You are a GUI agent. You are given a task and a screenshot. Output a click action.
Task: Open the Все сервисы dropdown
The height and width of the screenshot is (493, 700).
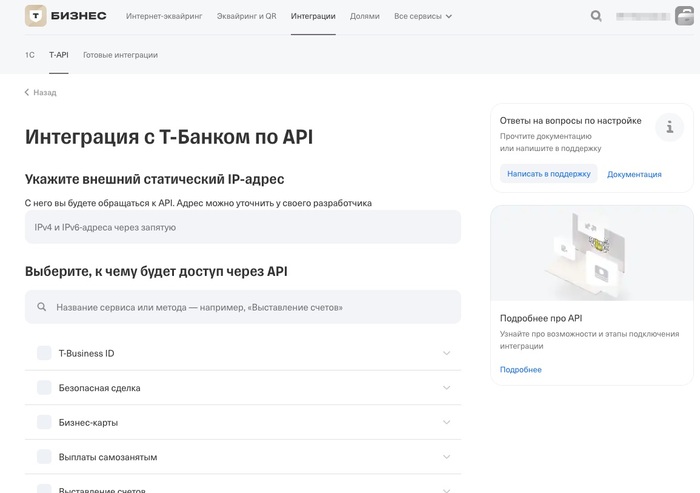tap(423, 16)
